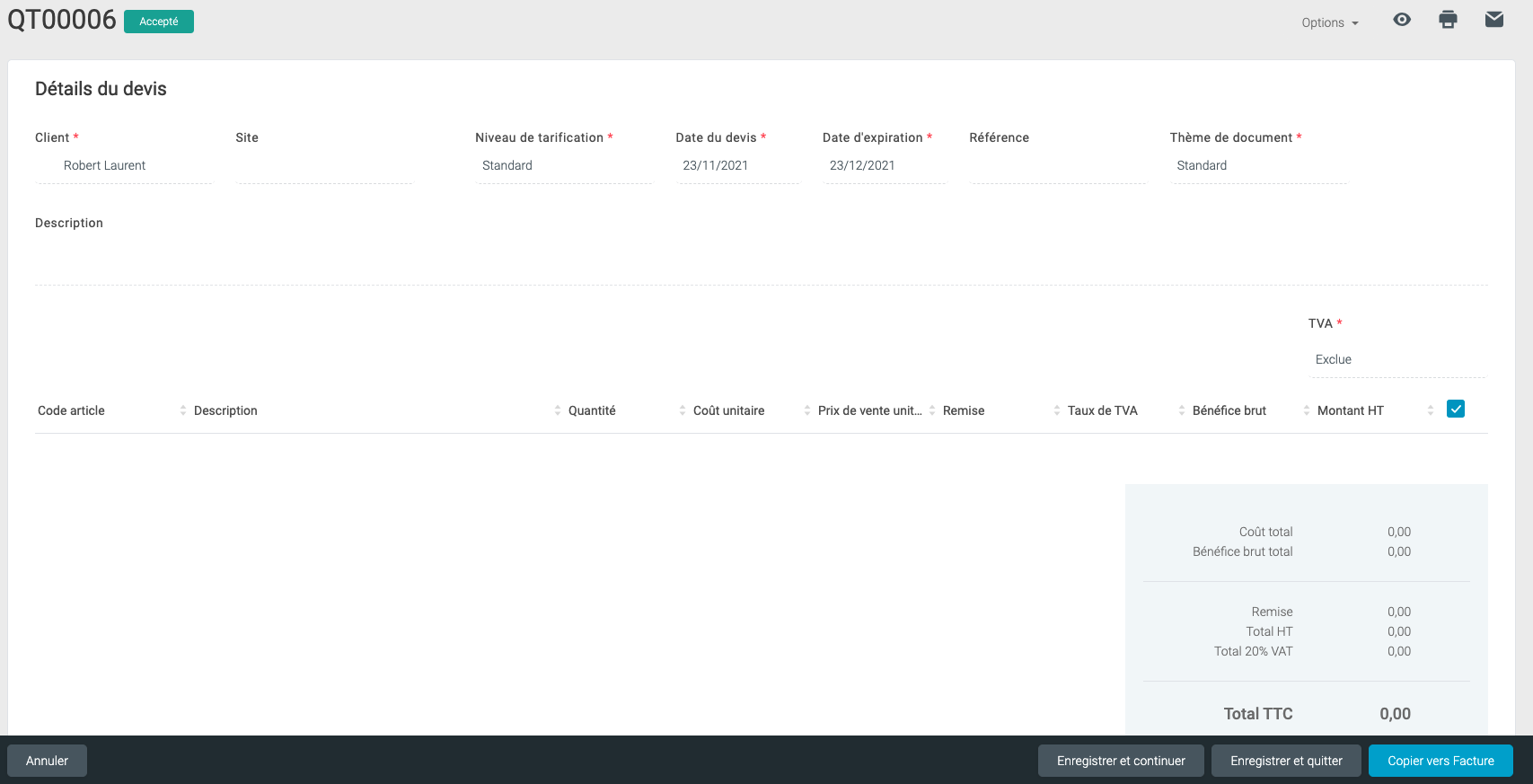Click the Client field Robert Laurent
Viewport: 1533px width, 784px height.
(123, 165)
